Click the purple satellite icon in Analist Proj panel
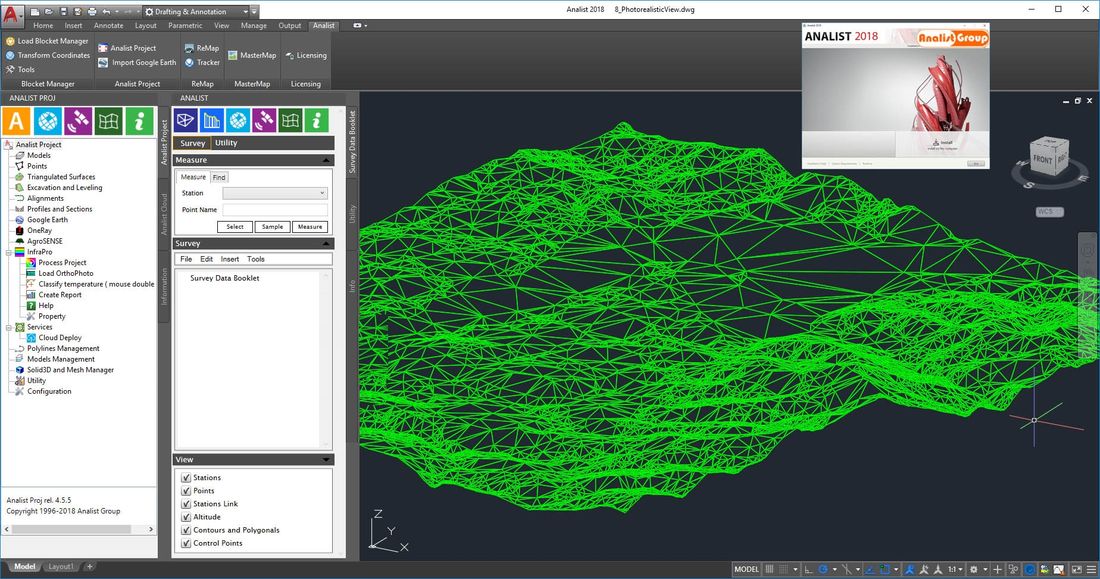This screenshot has width=1100, height=579. click(x=78, y=121)
